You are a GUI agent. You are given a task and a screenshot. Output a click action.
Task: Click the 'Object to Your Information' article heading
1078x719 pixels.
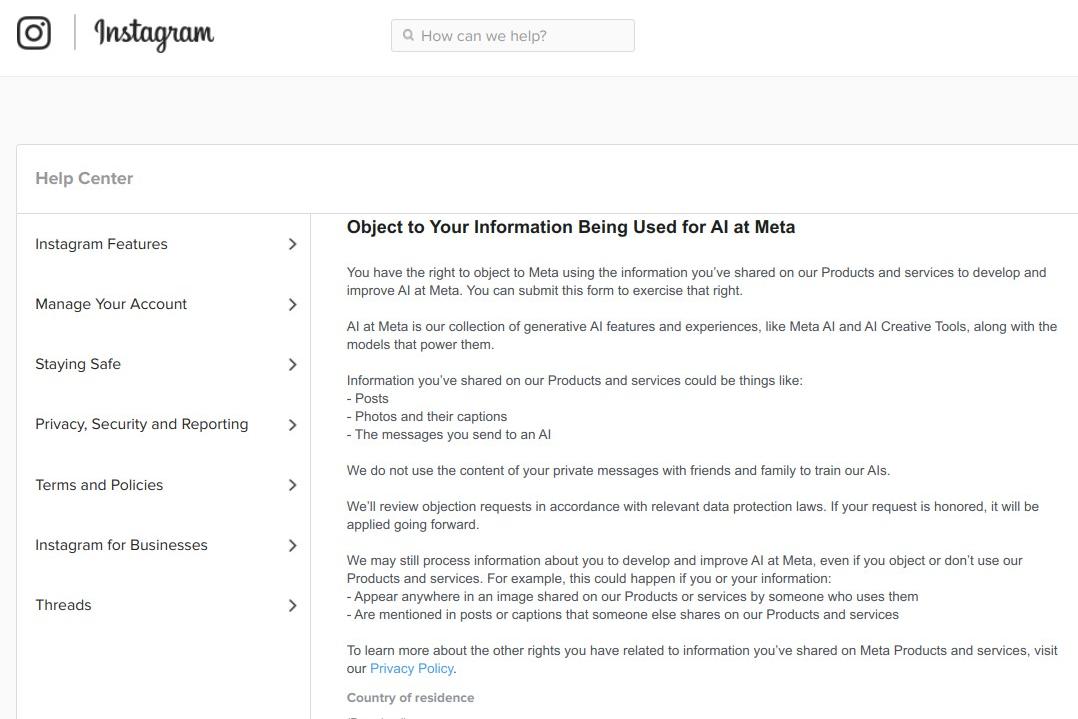571,227
